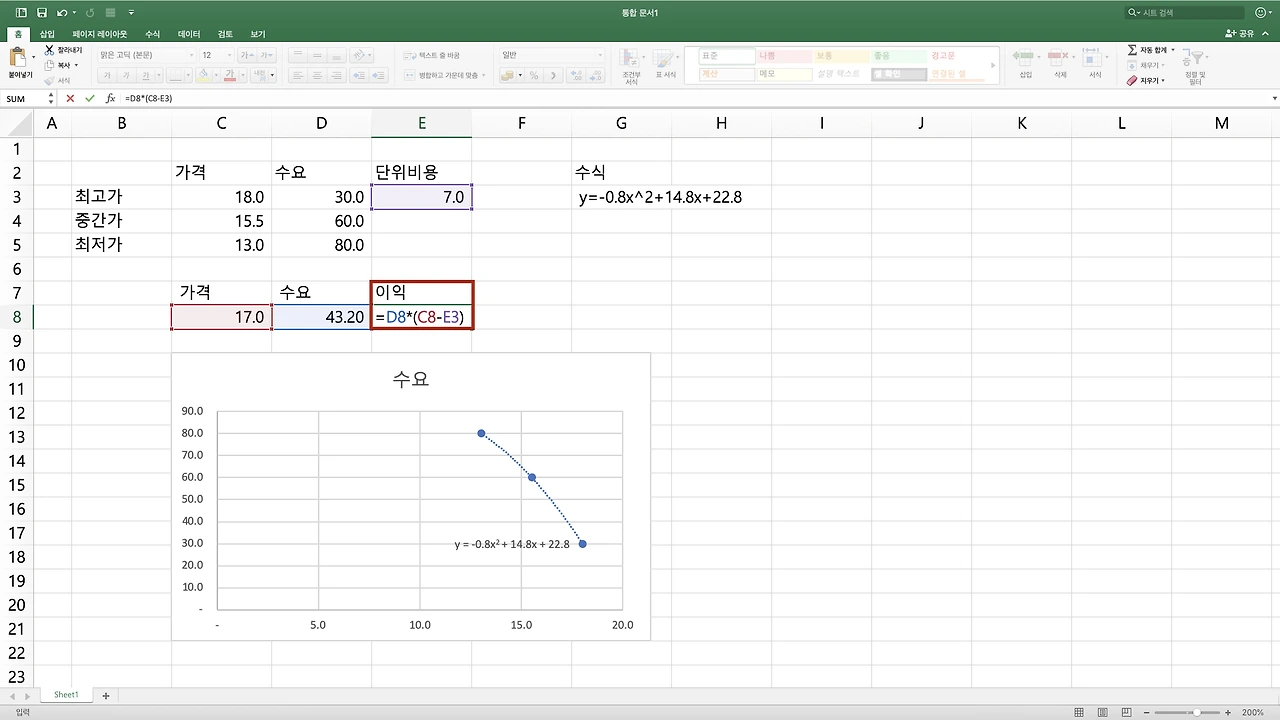The image size is (1280, 720).
Task: Toggle Bold formatting button
Action: point(107,75)
